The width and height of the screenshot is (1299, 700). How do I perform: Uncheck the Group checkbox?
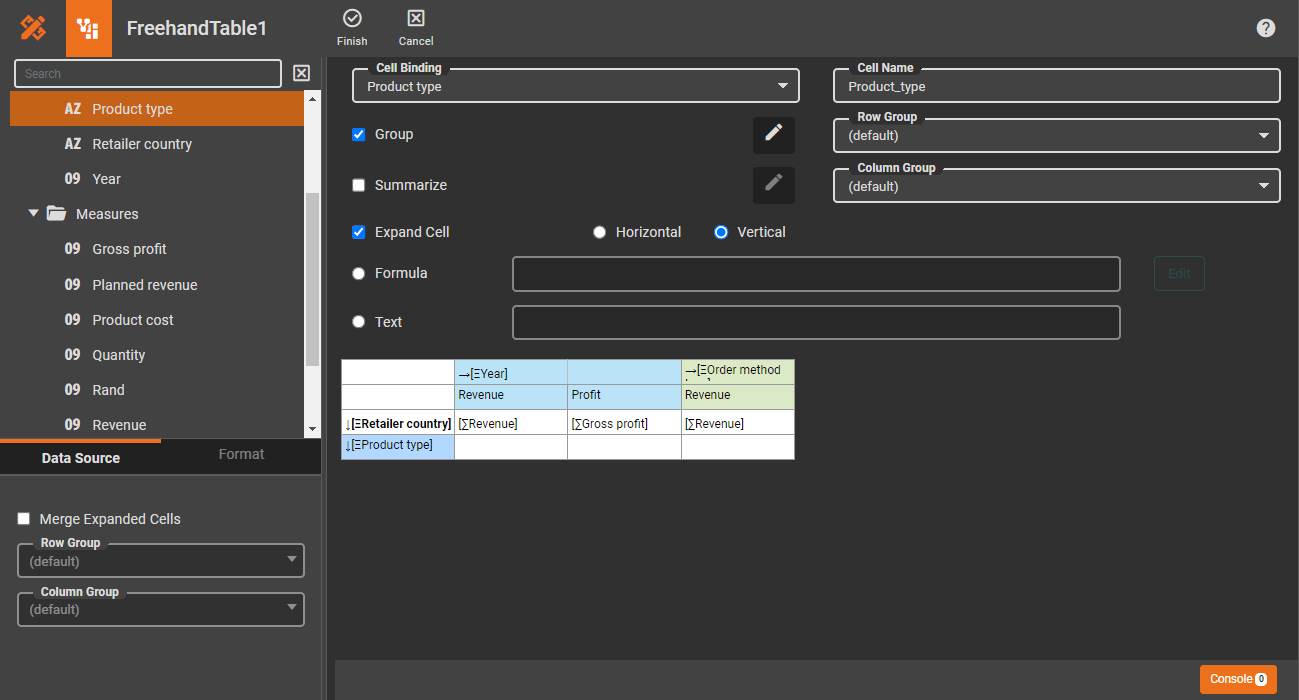359,134
